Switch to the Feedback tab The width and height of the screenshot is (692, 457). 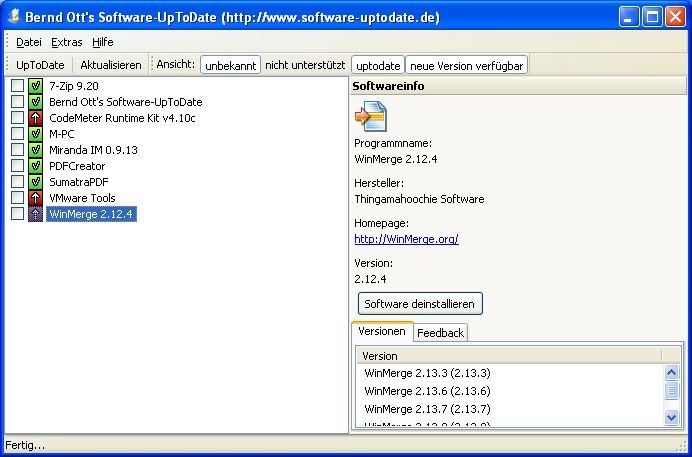click(x=440, y=333)
